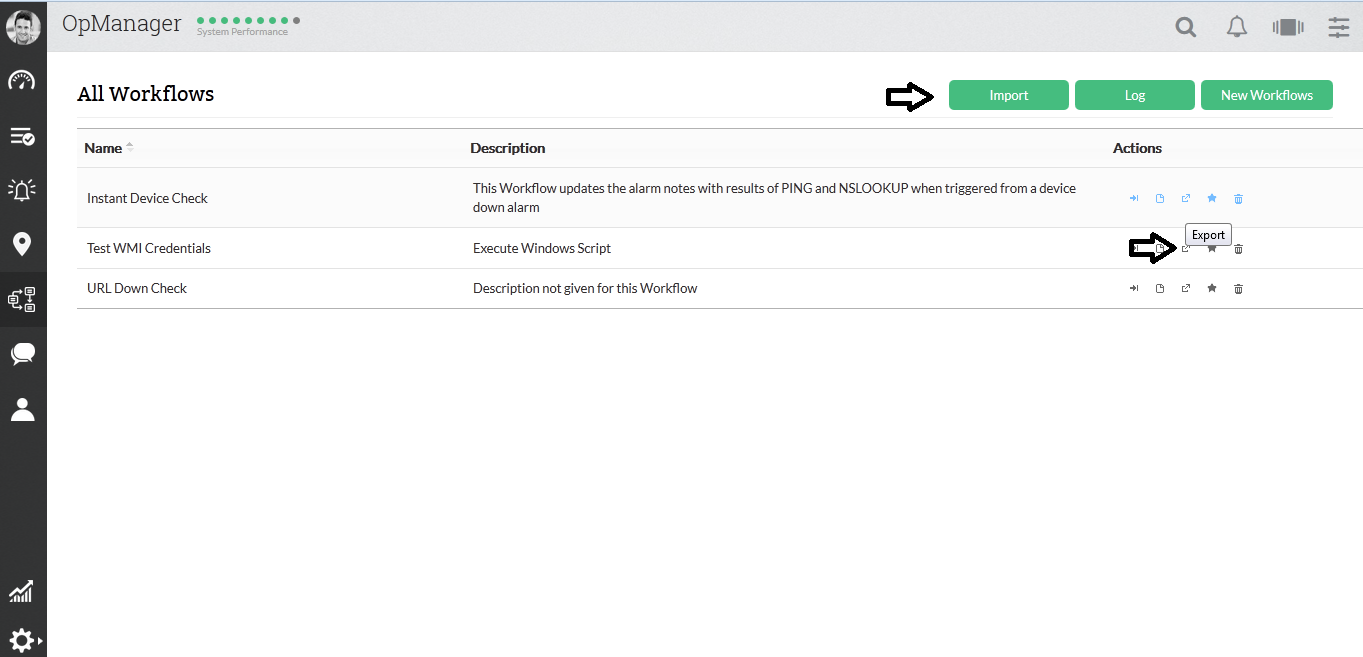The height and width of the screenshot is (657, 1363).
Task: Open the Workflow sidebar icon
Action: point(22,299)
